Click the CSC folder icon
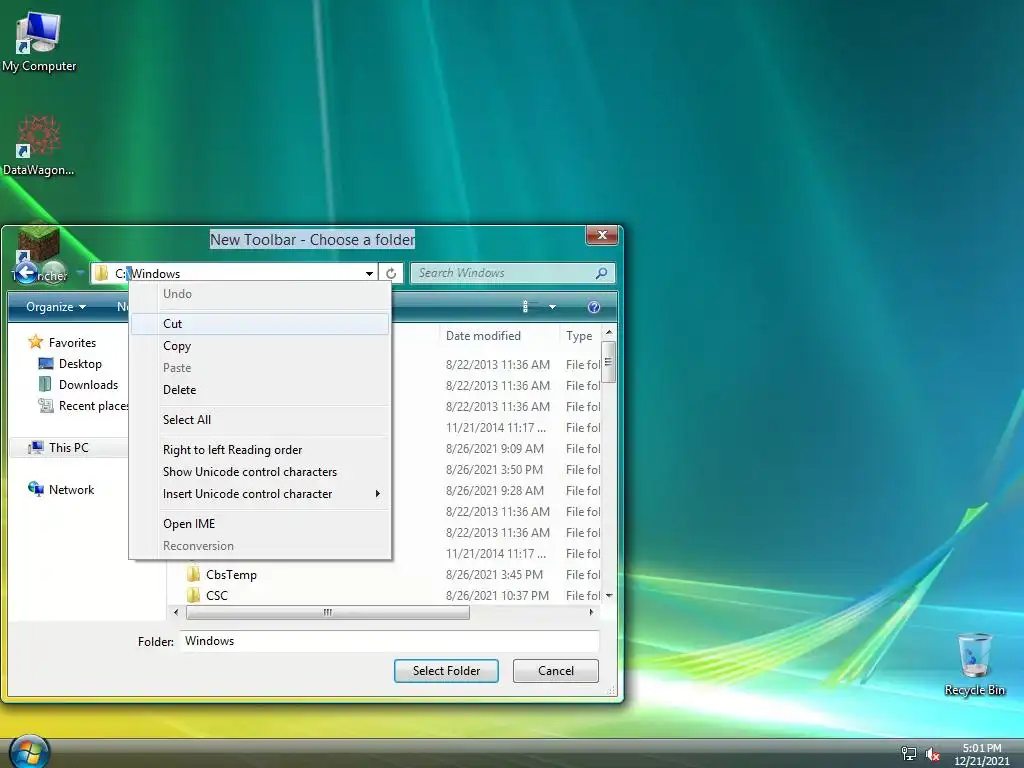This screenshot has width=1024, height=768. tap(193, 596)
